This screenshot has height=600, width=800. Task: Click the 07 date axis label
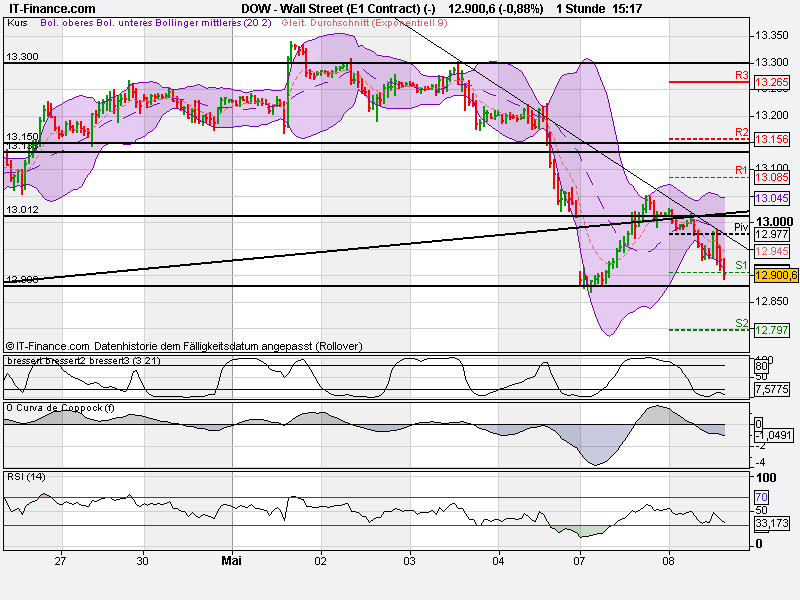[x=579, y=561]
